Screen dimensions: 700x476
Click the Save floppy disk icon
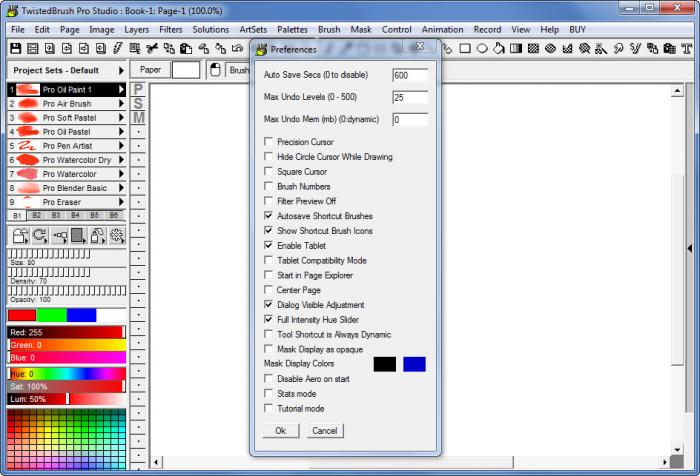(x=16, y=48)
